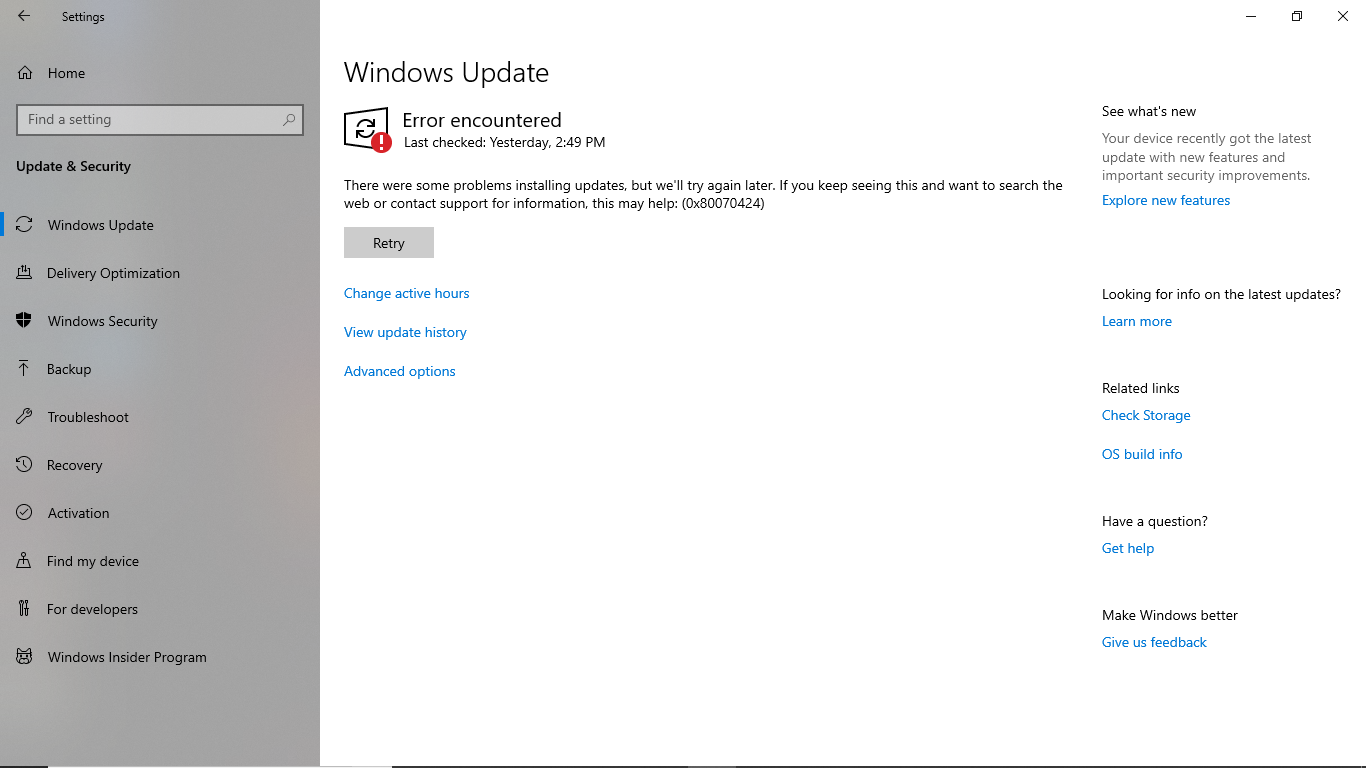1366x768 pixels.
Task: Click the Activation checkmark circle icon
Action: [x=25, y=513]
